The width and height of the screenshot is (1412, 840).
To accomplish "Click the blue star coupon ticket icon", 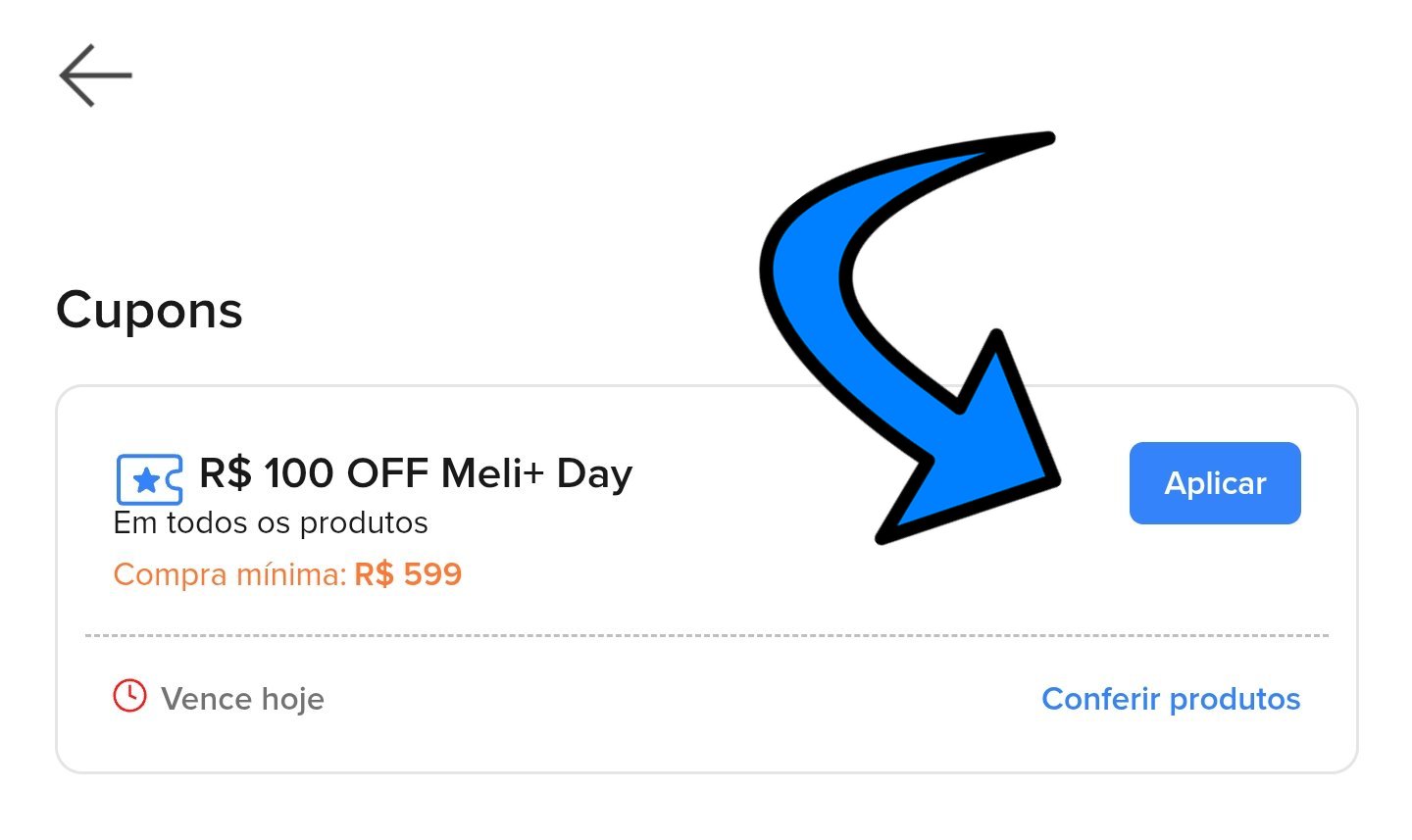I will 149,479.
